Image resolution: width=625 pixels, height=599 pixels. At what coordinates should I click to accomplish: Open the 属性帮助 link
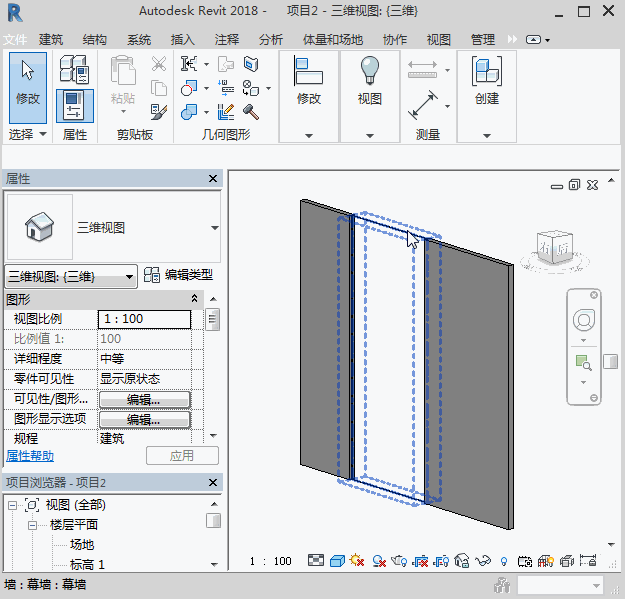[x=29, y=455]
